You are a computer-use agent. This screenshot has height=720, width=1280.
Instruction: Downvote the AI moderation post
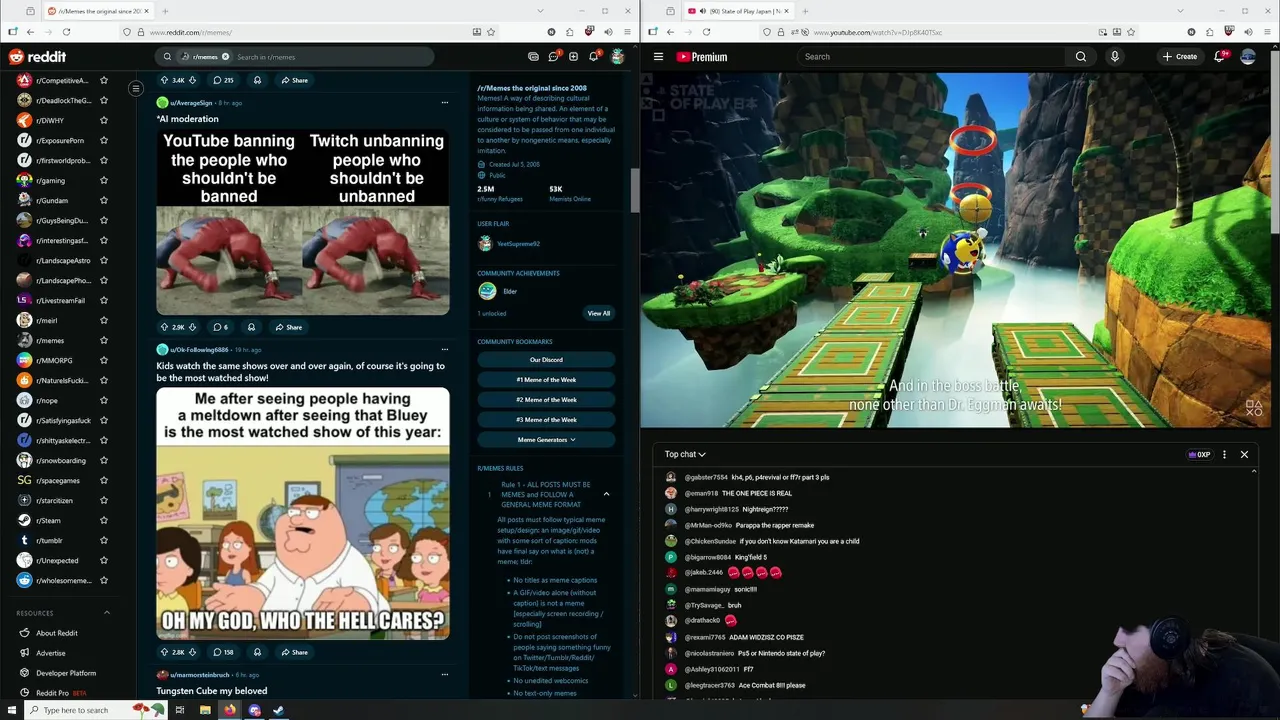click(192, 327)
